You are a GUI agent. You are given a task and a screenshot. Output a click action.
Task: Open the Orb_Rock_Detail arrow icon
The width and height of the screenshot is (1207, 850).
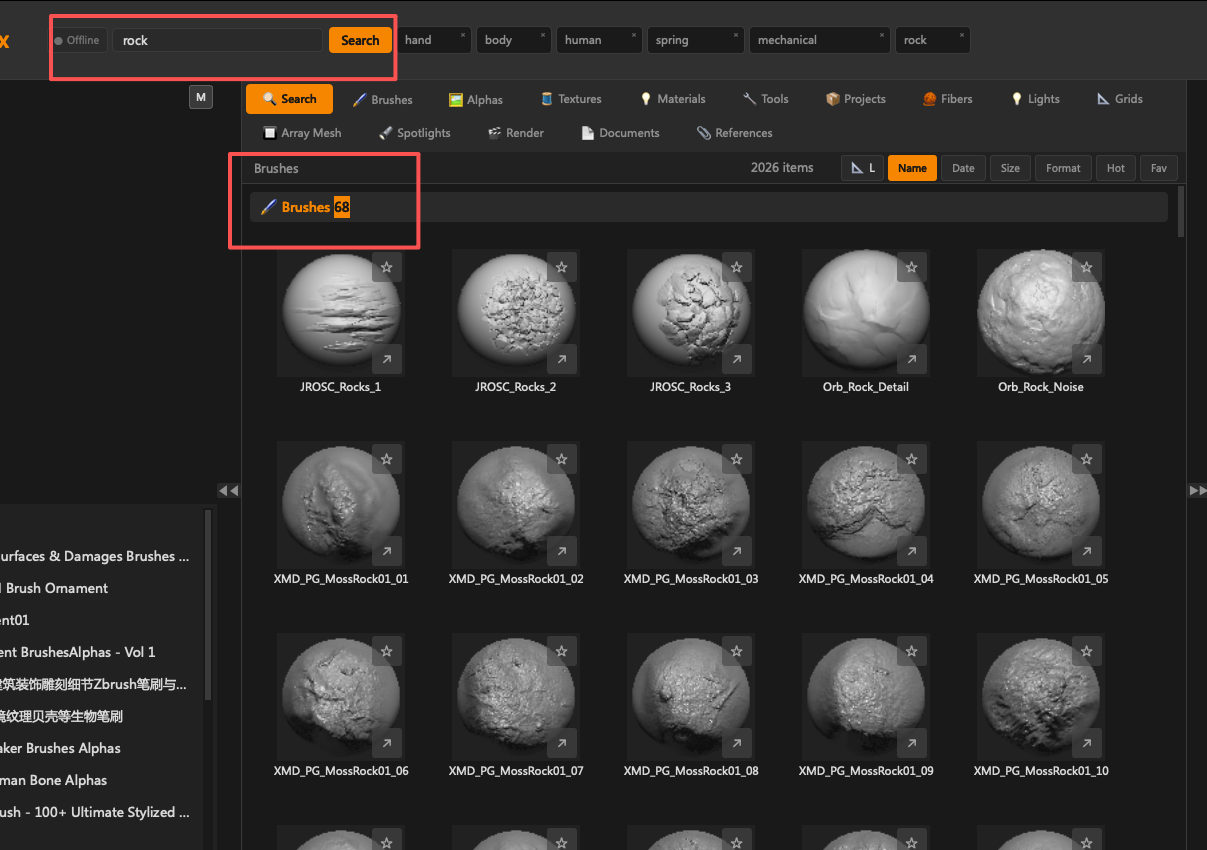911,359
